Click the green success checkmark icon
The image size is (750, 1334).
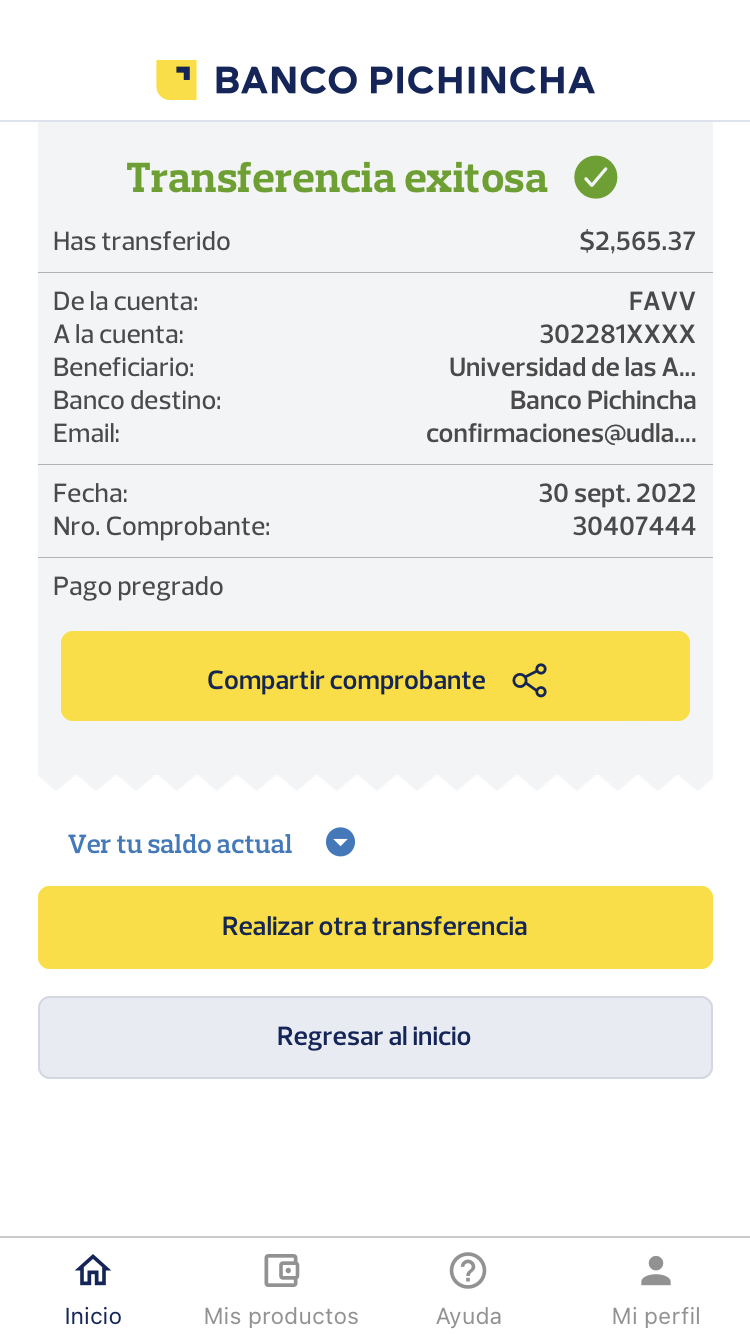(x=595, y=178)
